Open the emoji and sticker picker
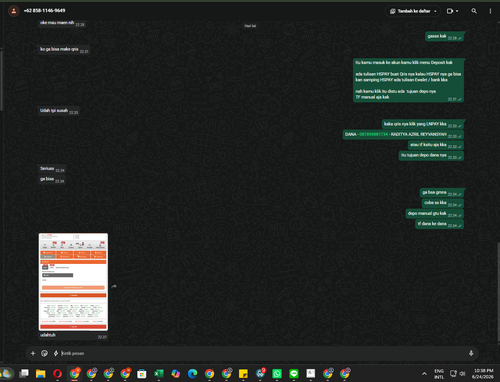 click(44, 353)
